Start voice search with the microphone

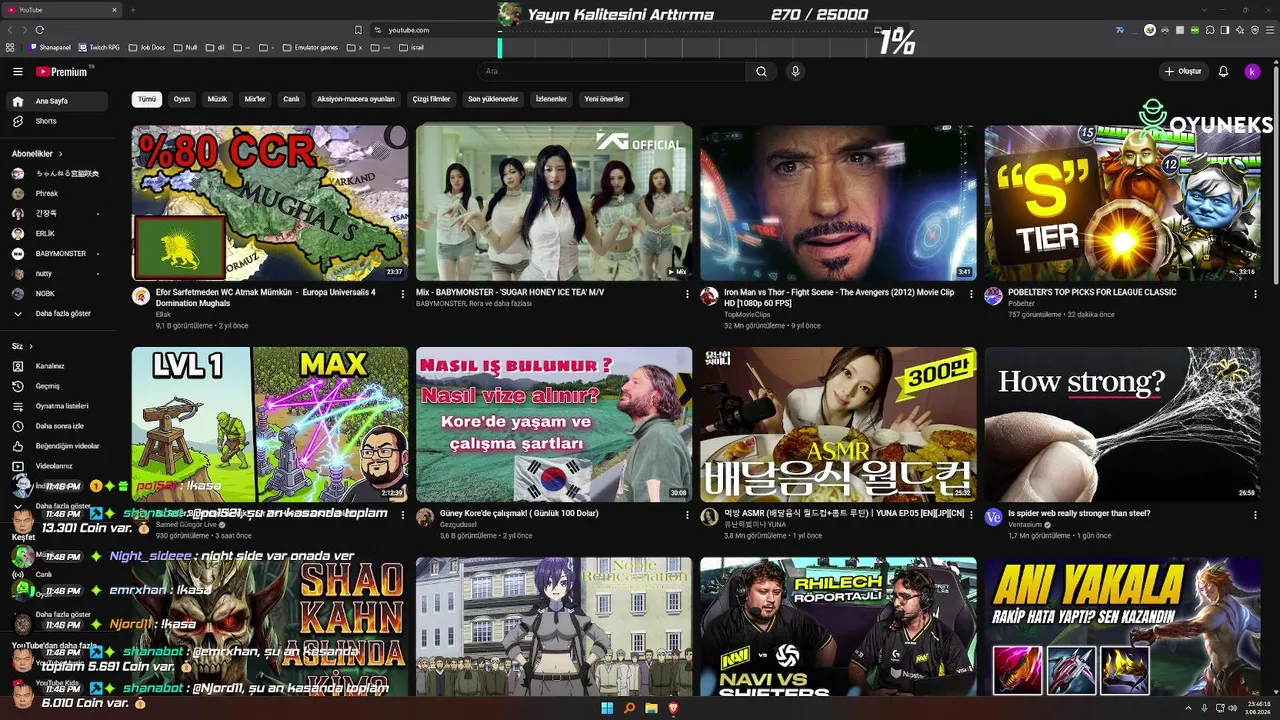pyautogui.click(x=795, y=71)
